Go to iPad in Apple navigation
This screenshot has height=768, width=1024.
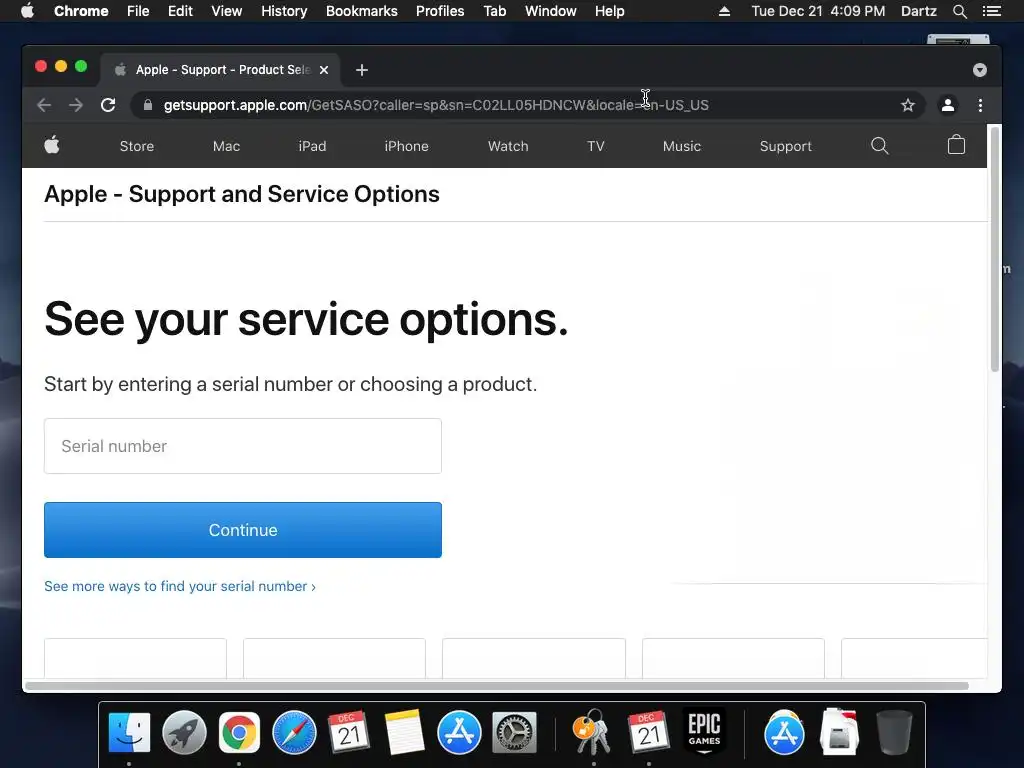312,146
